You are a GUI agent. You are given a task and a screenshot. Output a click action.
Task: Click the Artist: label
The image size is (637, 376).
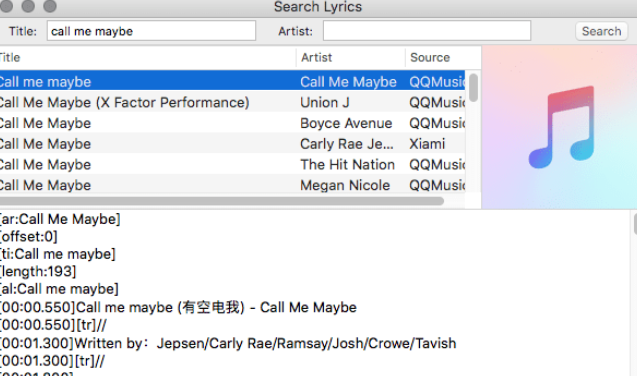coord(295,31)
